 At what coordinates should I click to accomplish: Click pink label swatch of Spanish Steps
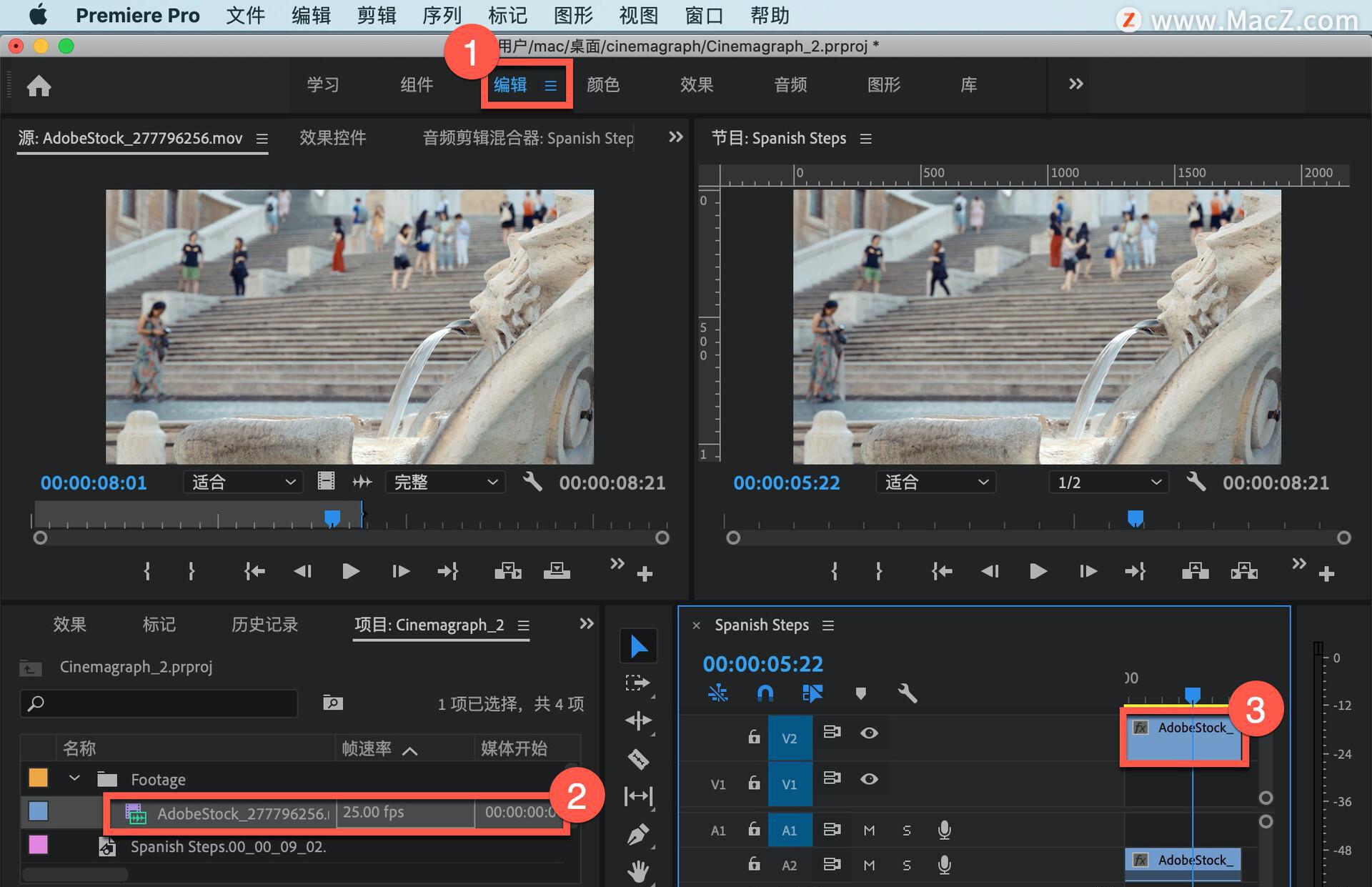[38, 844]
